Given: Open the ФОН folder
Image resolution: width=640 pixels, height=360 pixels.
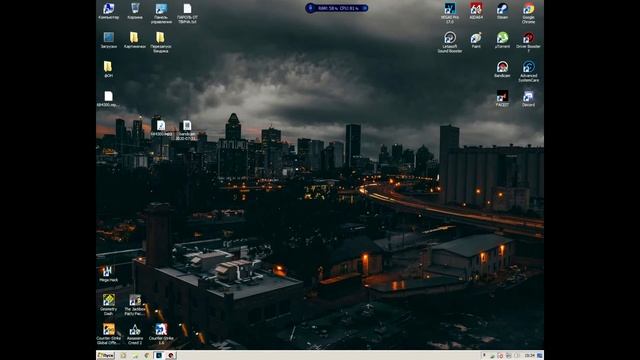Looking at the screenshot, I should pyautogui.click(x=108, y=69).
